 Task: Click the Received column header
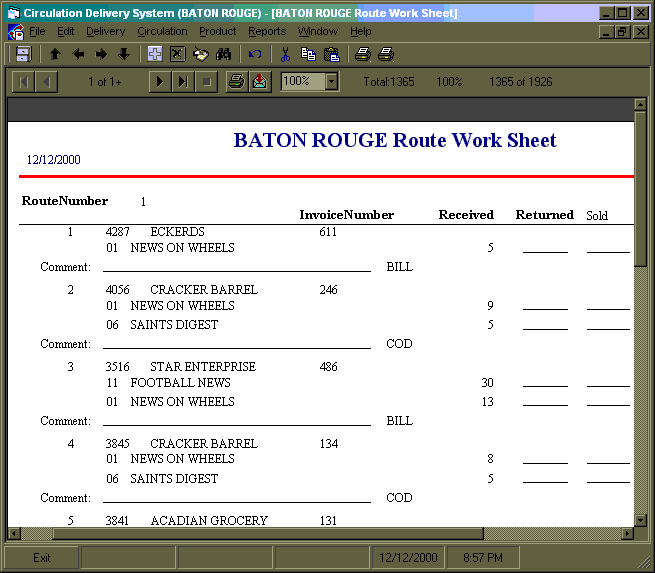pyautogui.click(x=466, y=215)
